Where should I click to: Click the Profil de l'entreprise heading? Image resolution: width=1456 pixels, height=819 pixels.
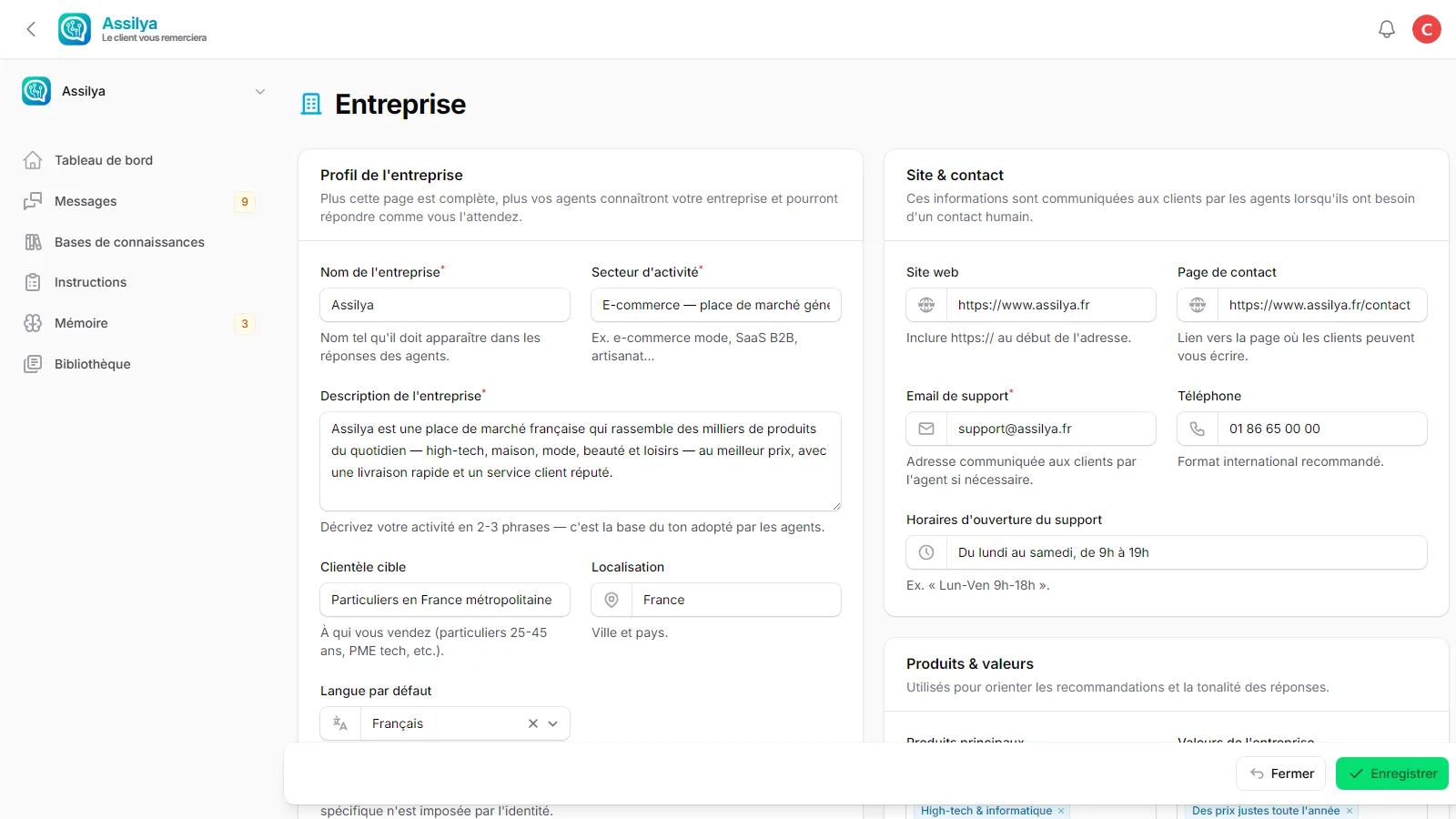click(x=391, y=175)
